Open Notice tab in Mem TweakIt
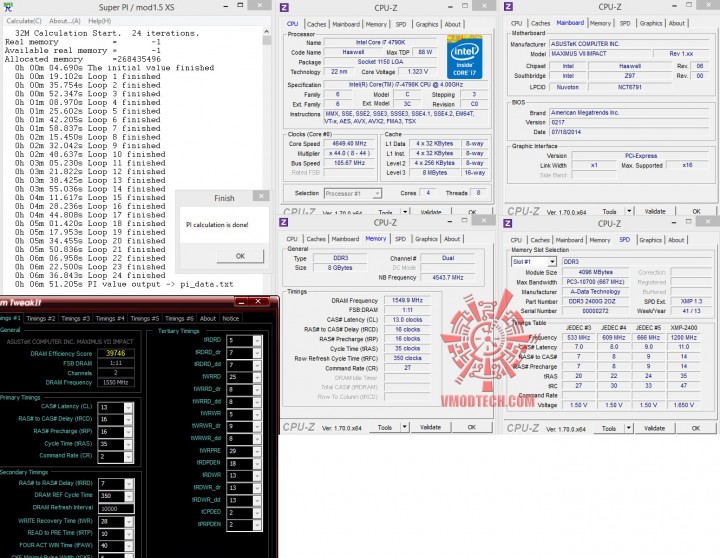Image resolution: width=720 pixels, height=558 pixels. (231, 318)
